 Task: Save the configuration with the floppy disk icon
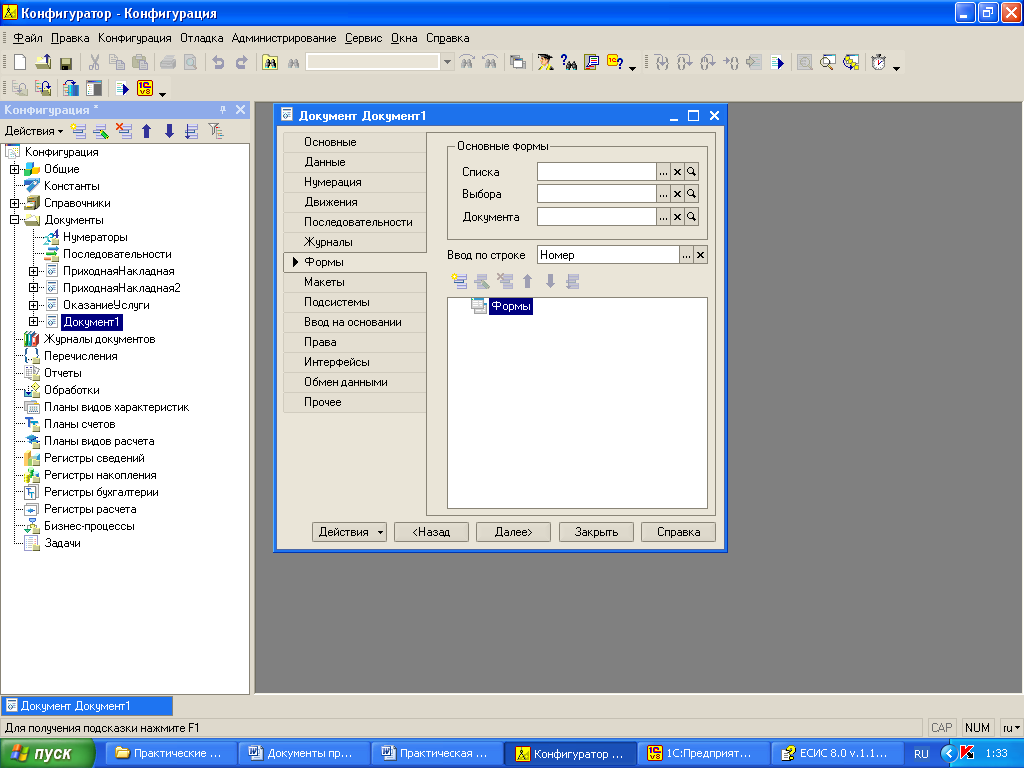tap(65, 63)
